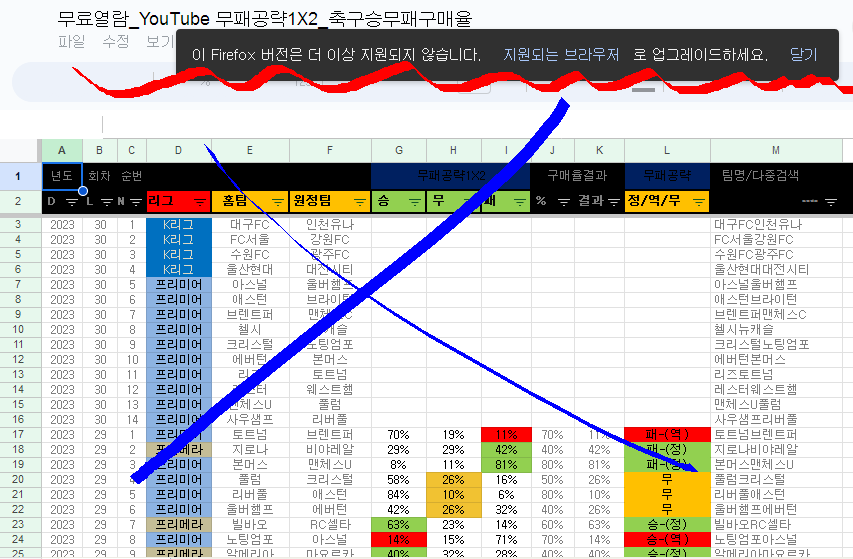Viewport: 853px width, 559px height.
Task: Open the 수정 menu
Action: [116, 42]
